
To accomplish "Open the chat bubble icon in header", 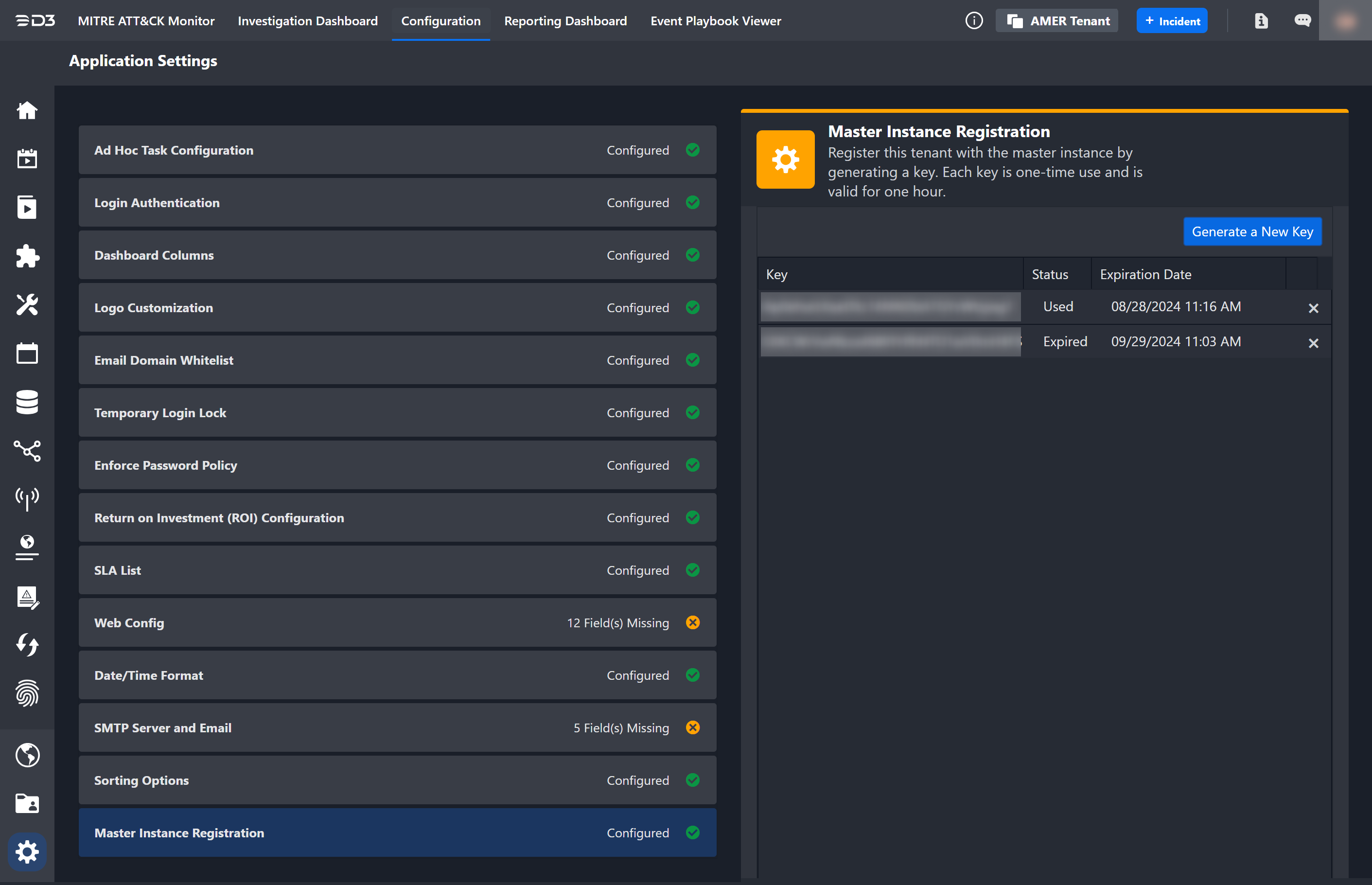I will click(x=1302, y=21).
